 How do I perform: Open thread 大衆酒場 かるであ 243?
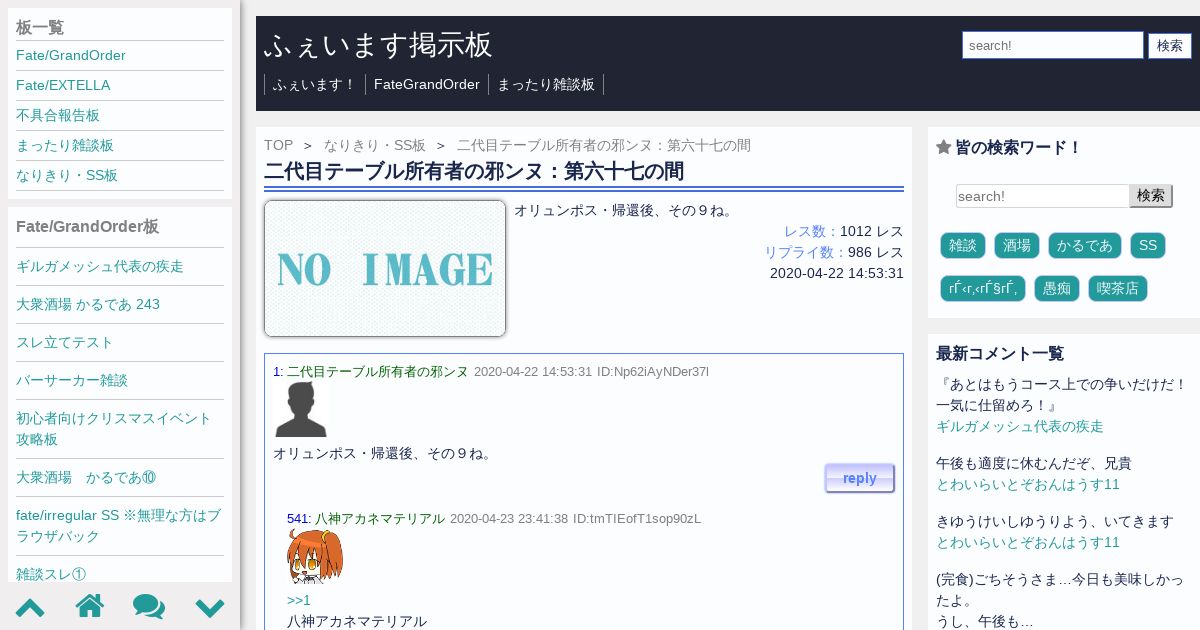(x=88, y=304)
